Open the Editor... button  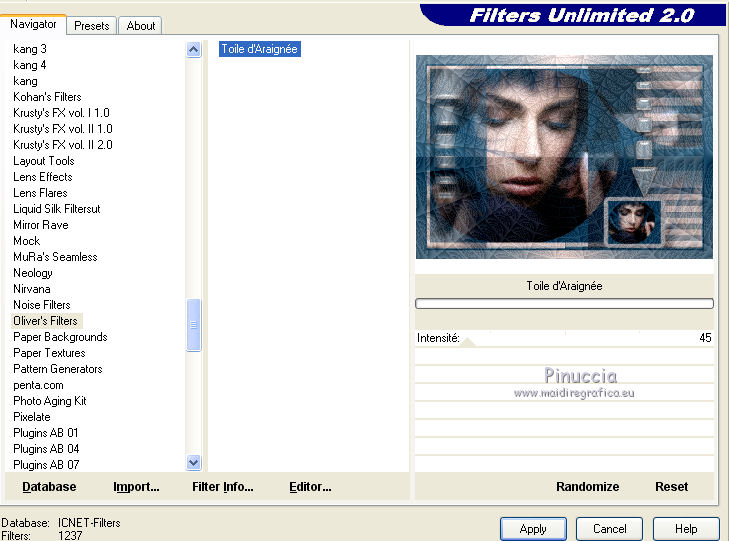coord(310,487)
